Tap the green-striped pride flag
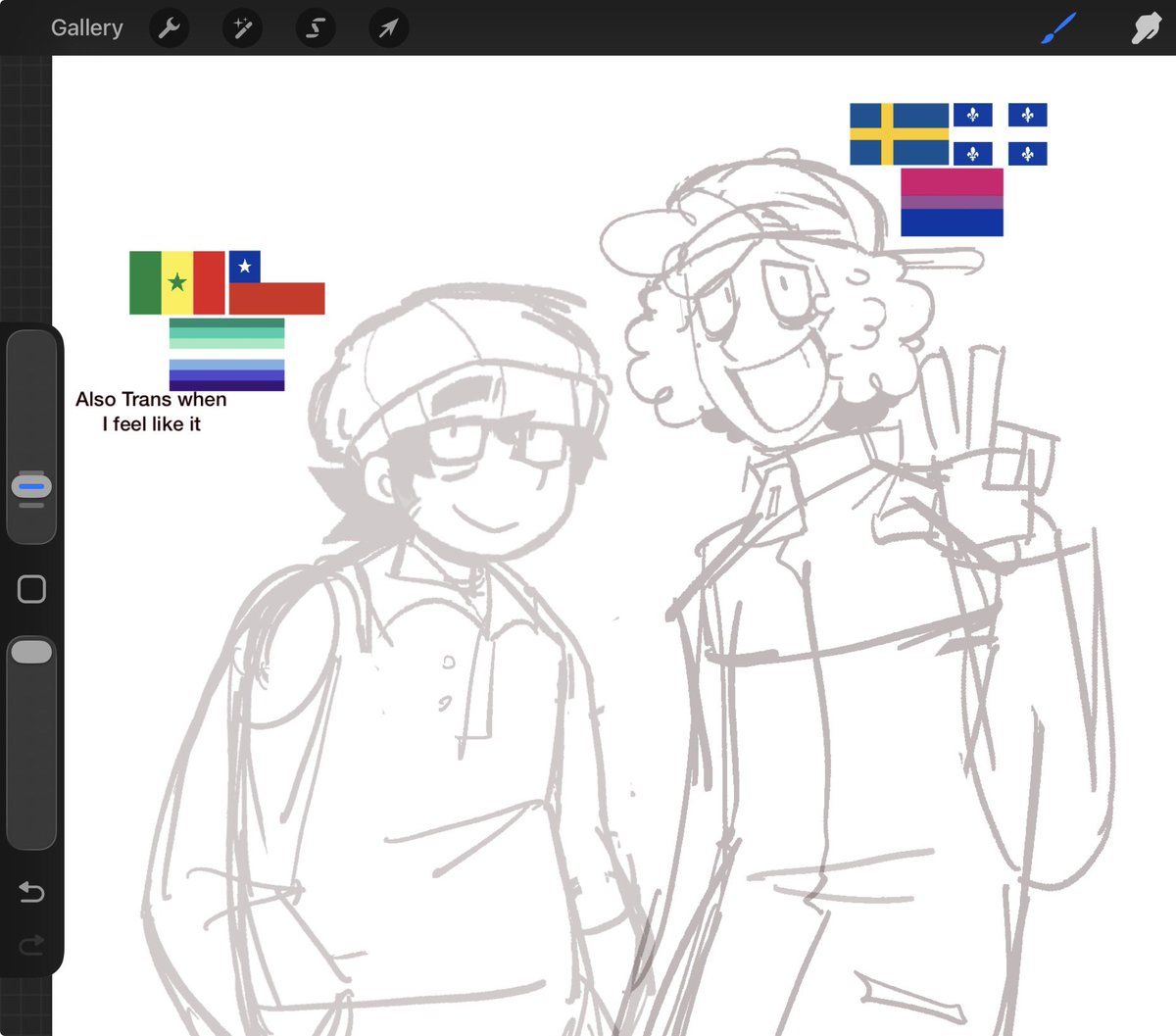 (x=226, y=333)
